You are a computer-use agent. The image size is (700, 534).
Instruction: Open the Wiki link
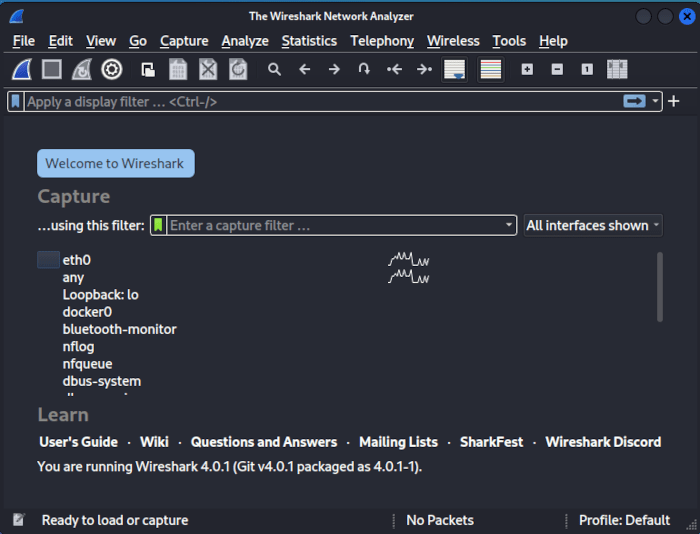point(154,442)
